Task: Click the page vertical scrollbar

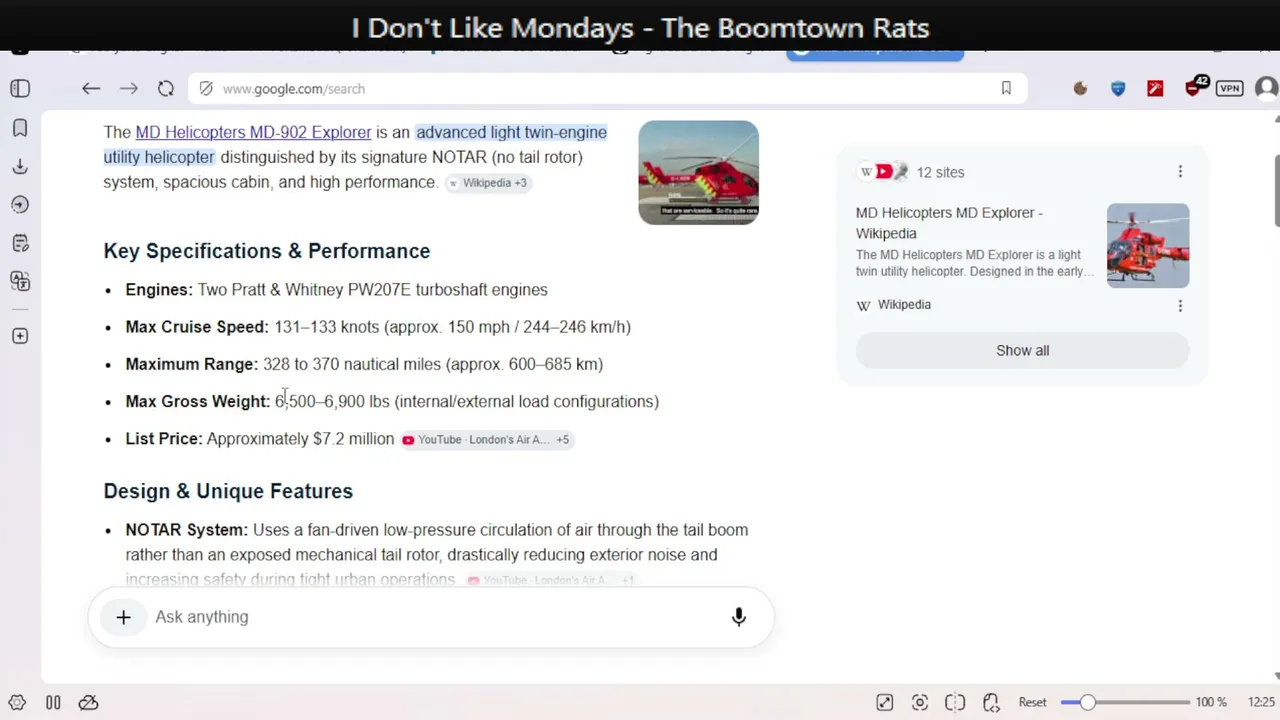Action: [1275, 190]
